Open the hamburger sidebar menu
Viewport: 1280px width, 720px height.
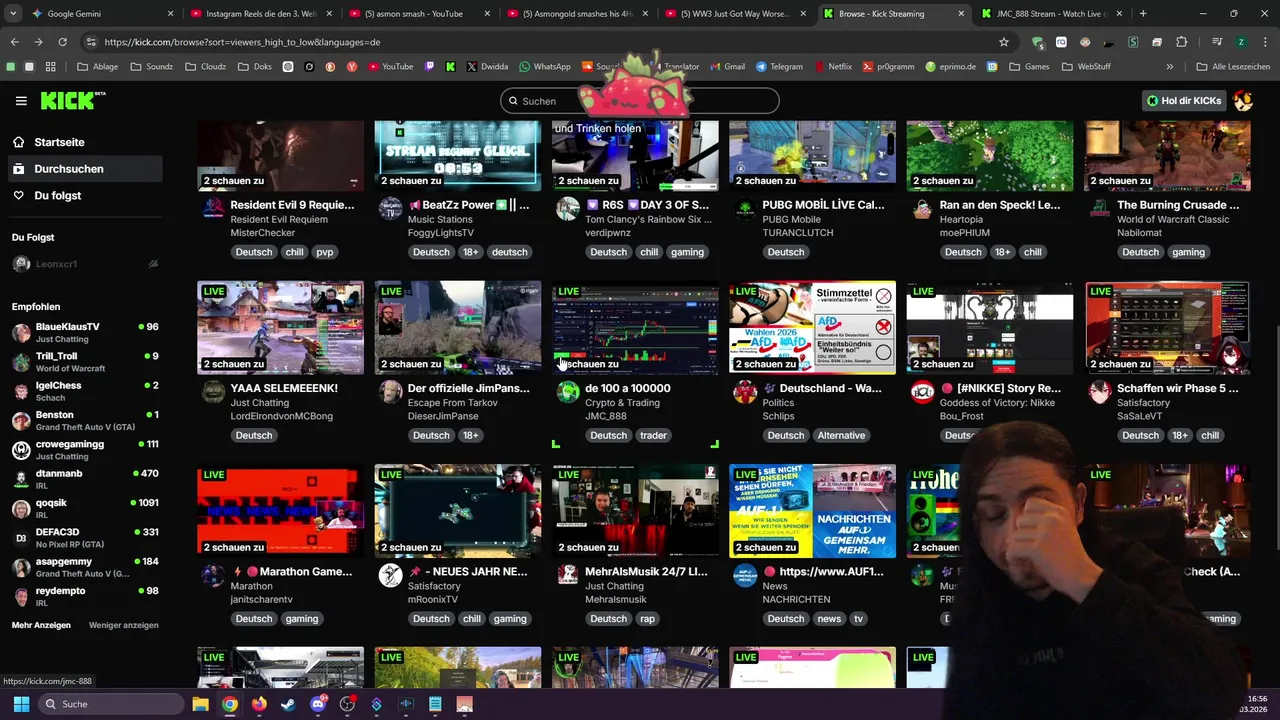click(21, 101)
